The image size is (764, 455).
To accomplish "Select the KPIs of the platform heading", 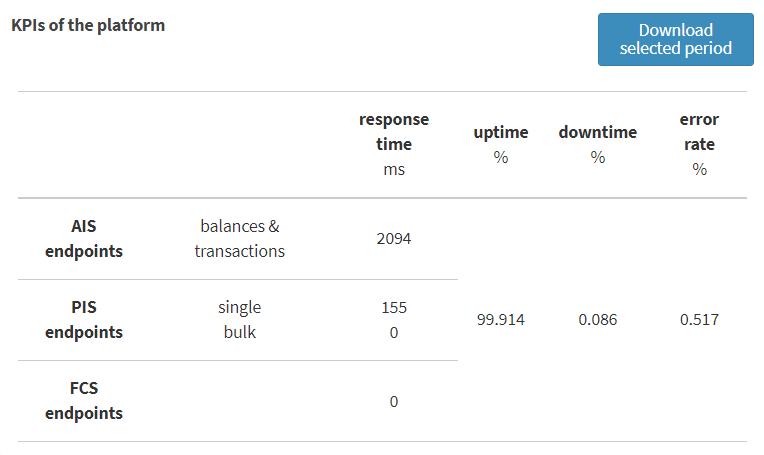I will (88, 25).
